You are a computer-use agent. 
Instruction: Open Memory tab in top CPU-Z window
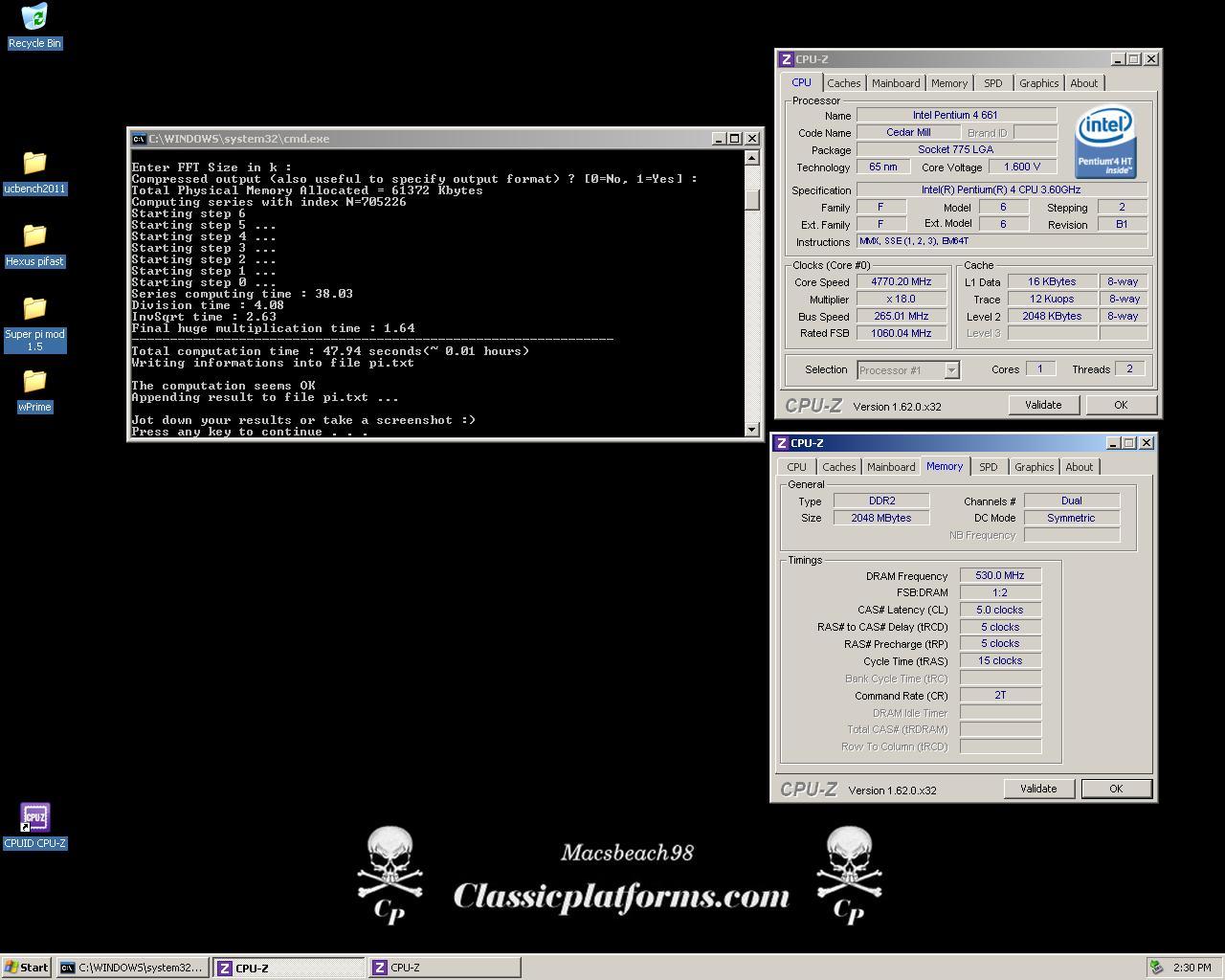click(949, 83)
